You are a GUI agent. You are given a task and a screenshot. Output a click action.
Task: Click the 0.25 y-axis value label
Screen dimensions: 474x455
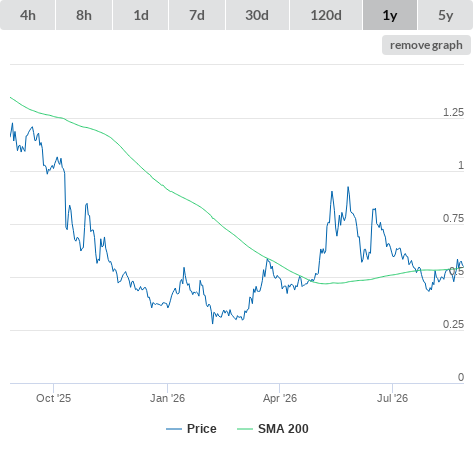pyautogui.click(x=453, y=324)
